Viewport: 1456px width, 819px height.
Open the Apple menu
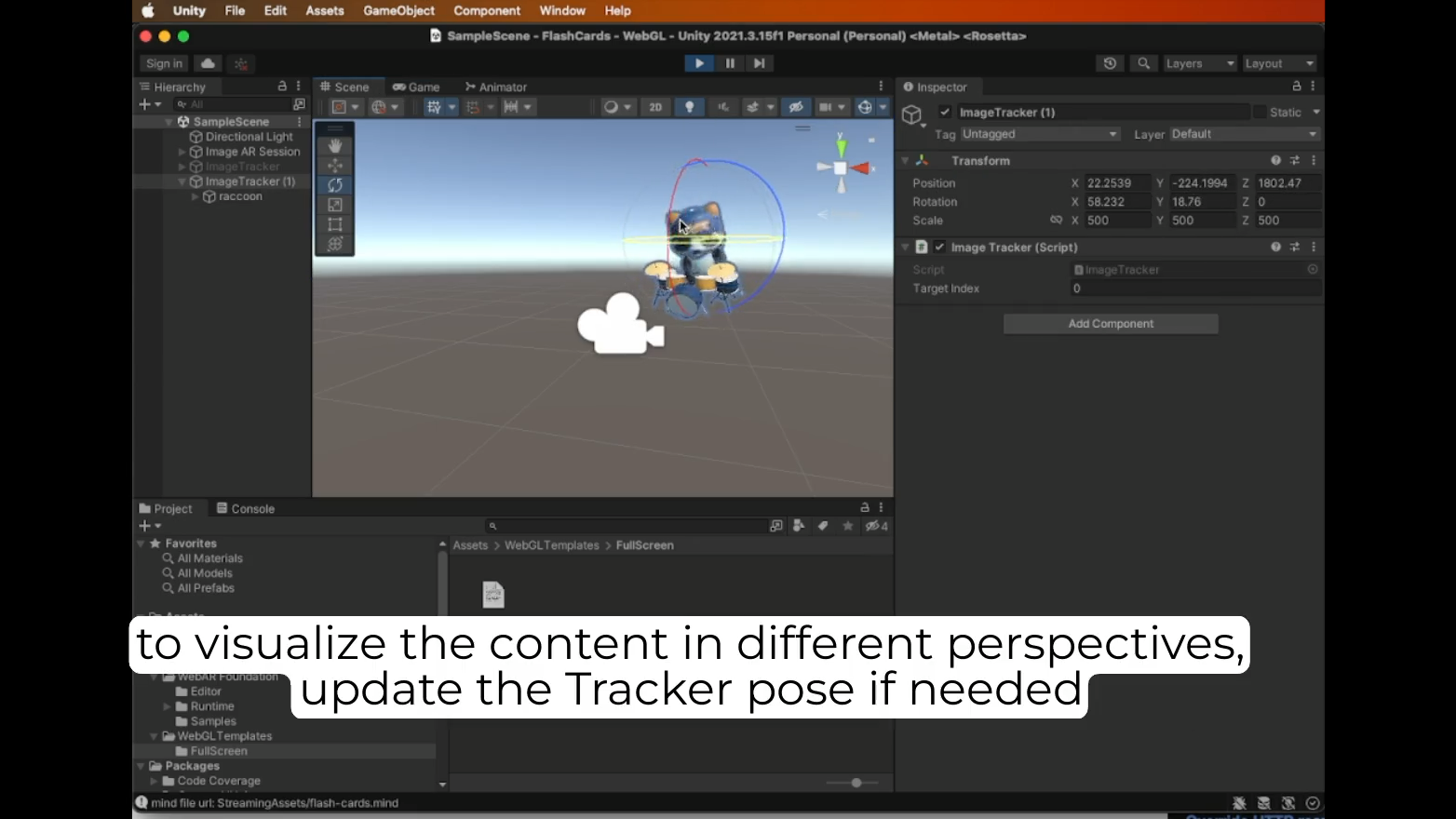coord(148,10)
